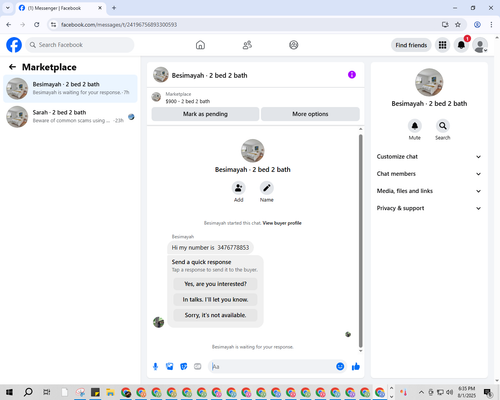Open the Menu grid icon
Image resolution: width=500 pixels, height=400 pixels.
442,45
